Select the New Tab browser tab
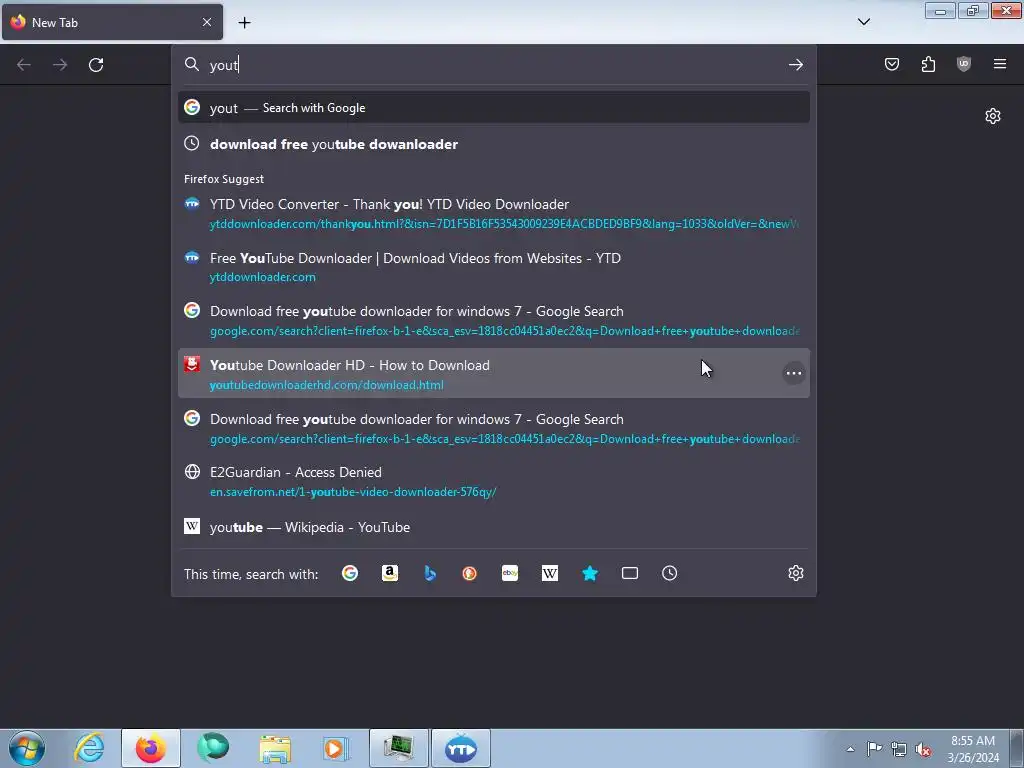 click(x=112, y=22)
